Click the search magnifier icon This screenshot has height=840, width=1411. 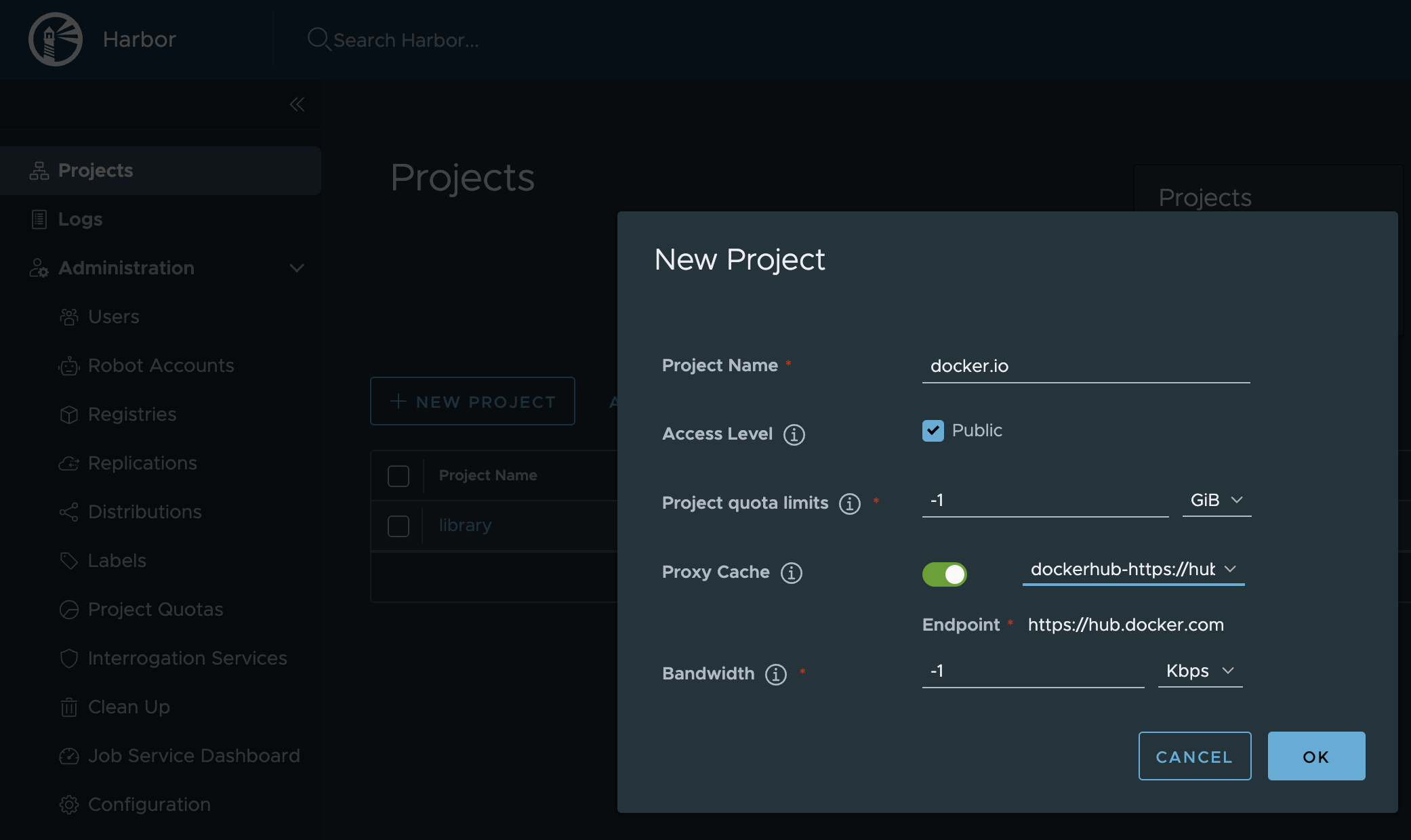coord(318,39)
